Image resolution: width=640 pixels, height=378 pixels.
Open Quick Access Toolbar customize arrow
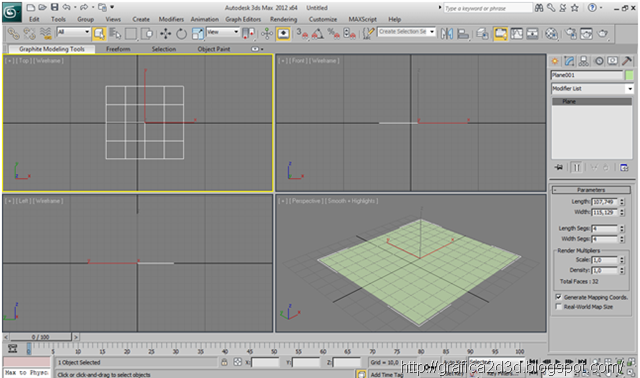pyautogui.click(x=112, y=7)
